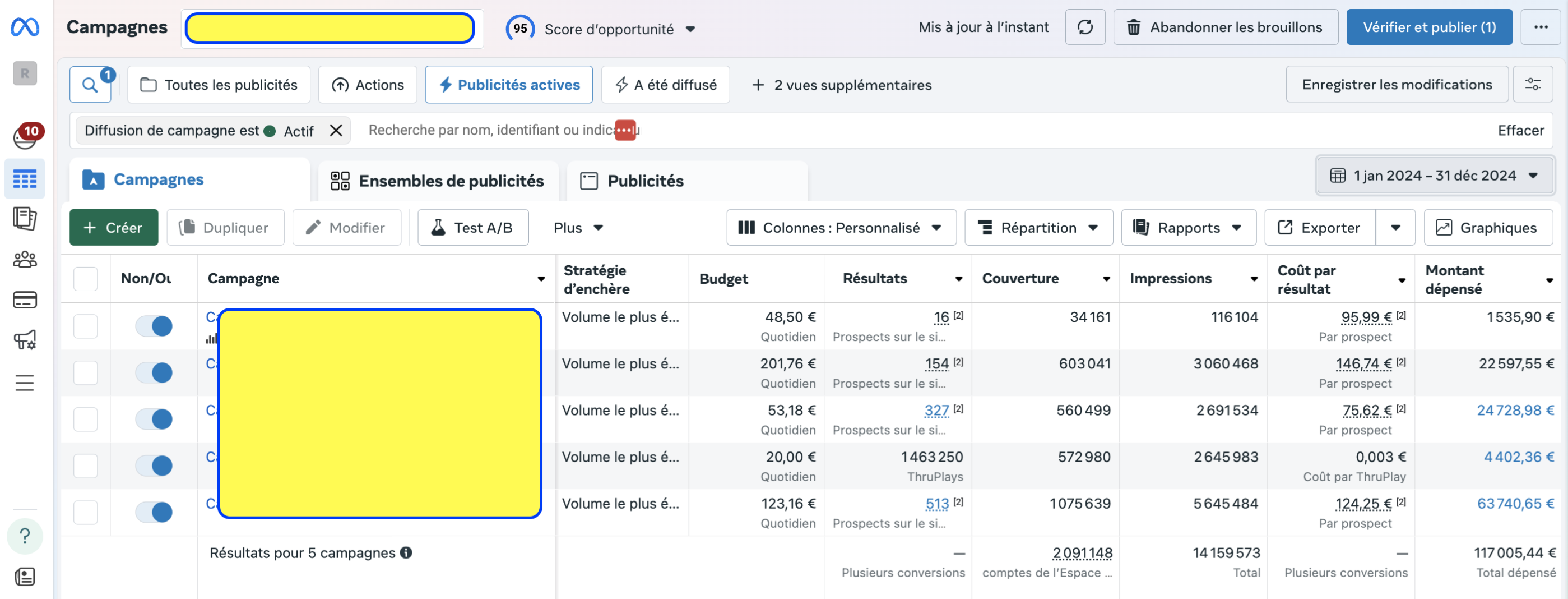Turn off the 123,16 € budget campaign switch
The height and width of the screenshot is (599, 1568).
click(154, 513)
